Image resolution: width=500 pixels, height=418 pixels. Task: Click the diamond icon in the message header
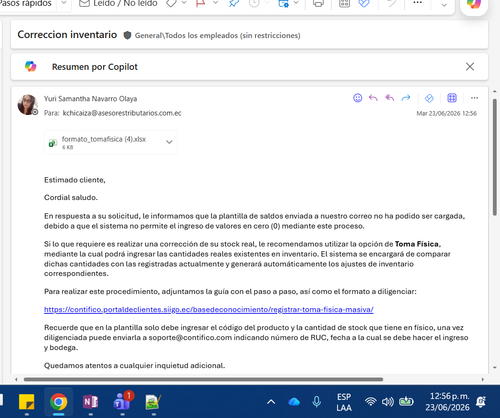pyautogui.click(x=429, y=98)
